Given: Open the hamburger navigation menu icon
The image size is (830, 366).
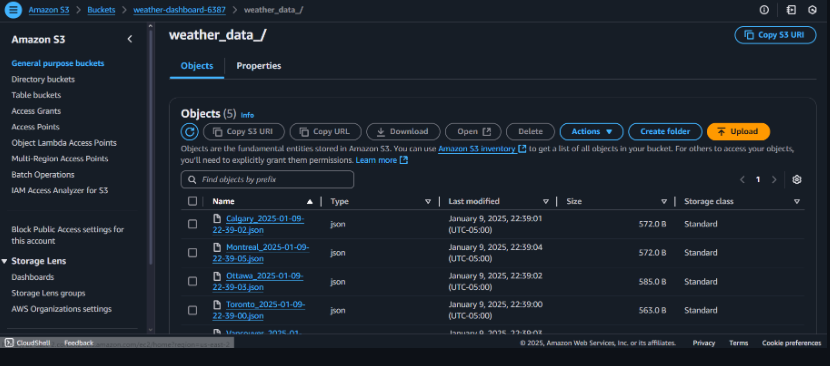Looking at the screenshot, I should (x=13, y=10).
